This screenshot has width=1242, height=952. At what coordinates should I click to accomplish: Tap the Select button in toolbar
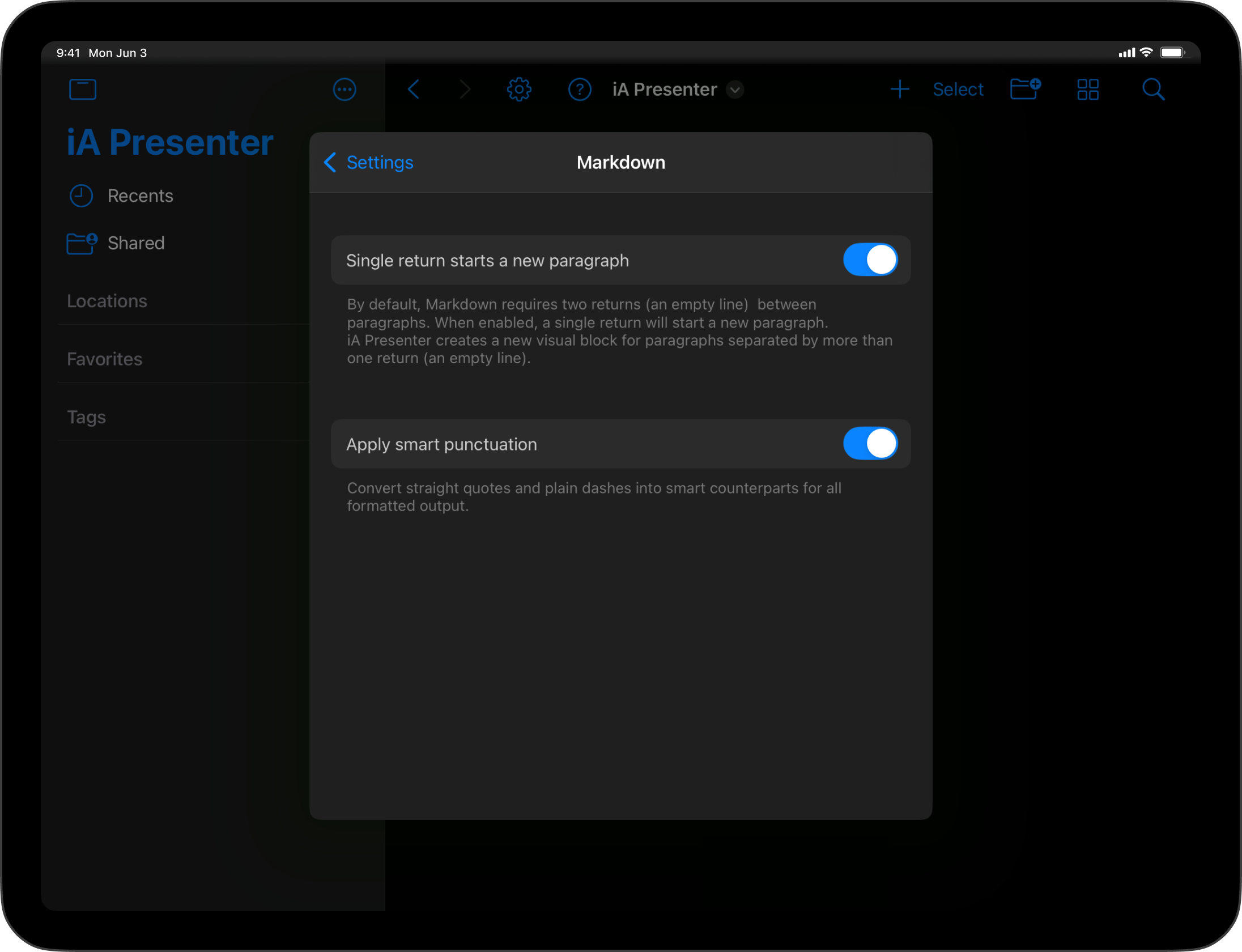958,90
